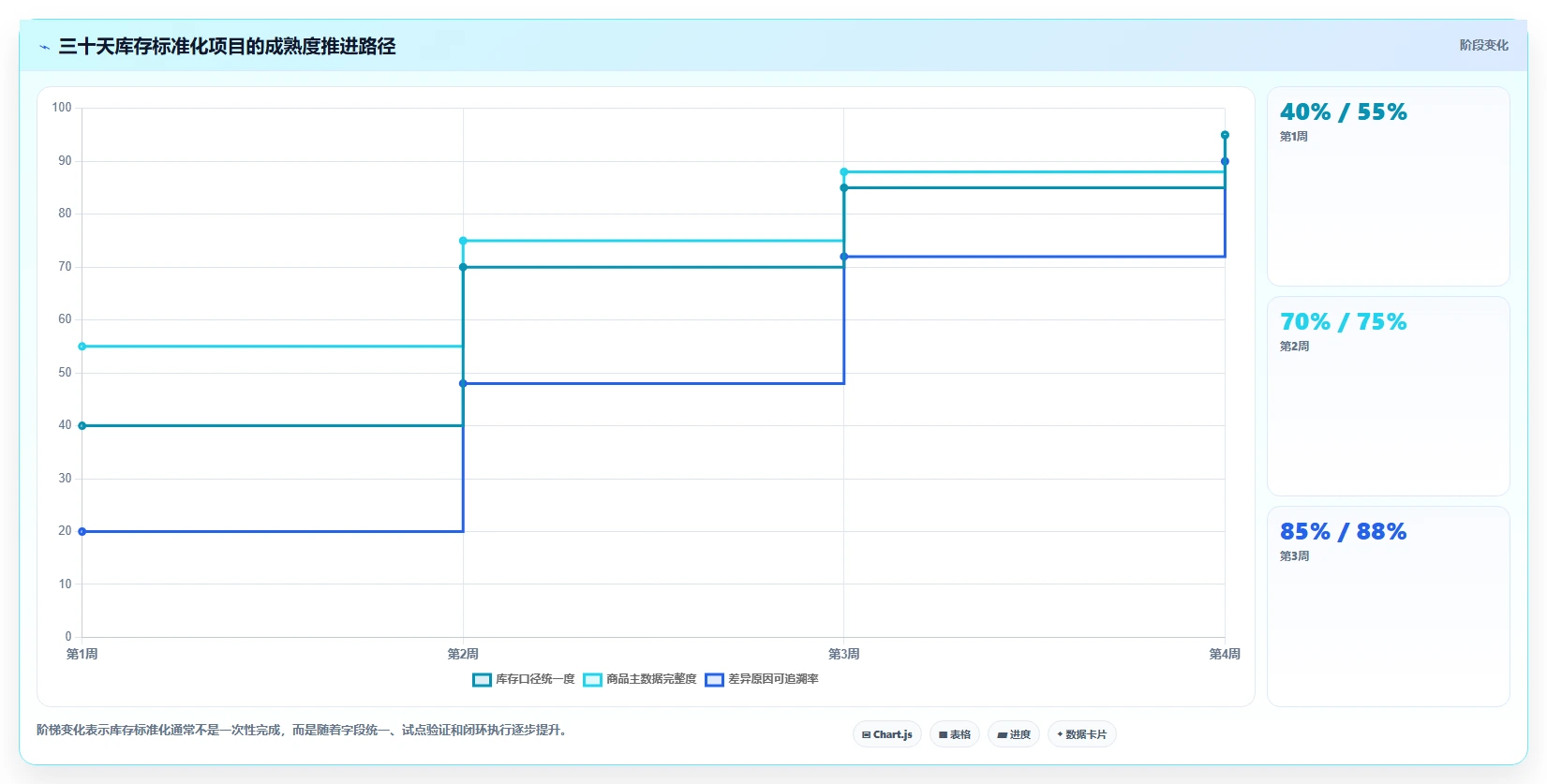Viewport: 1547px width, 784px height.
Task: Click the 阶段变化 label in header
Action: coord(1484,45)
